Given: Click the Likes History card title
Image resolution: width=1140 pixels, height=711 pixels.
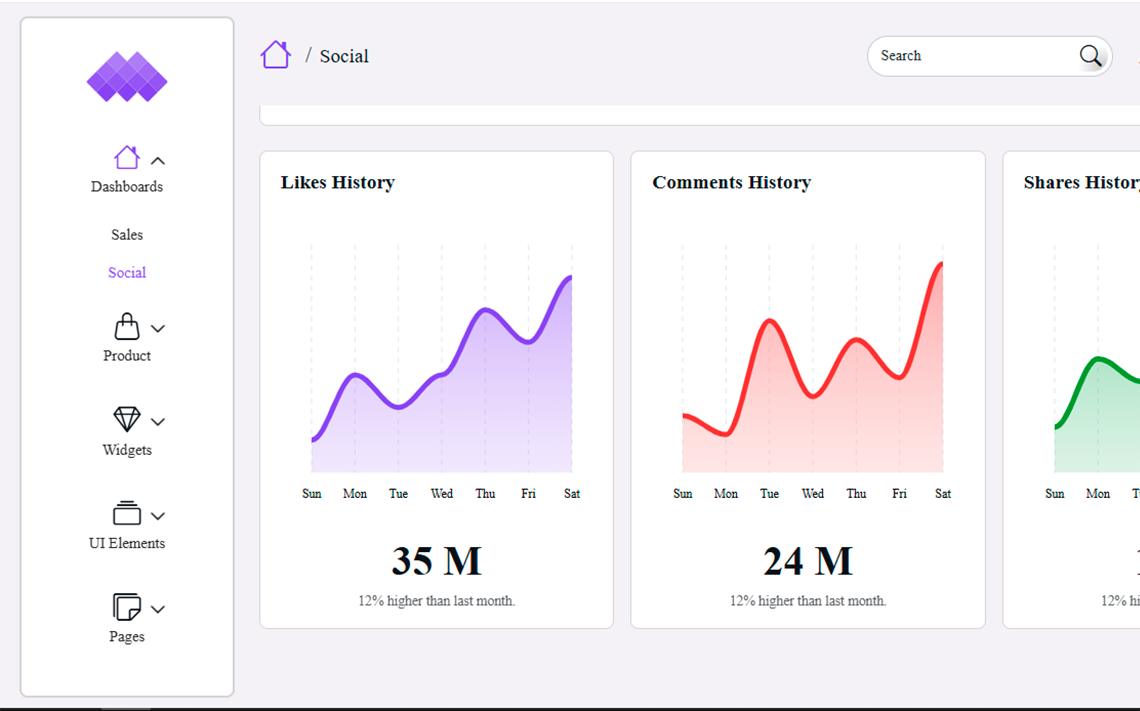Looking at the screenshot, I should (x=338, y=182).
